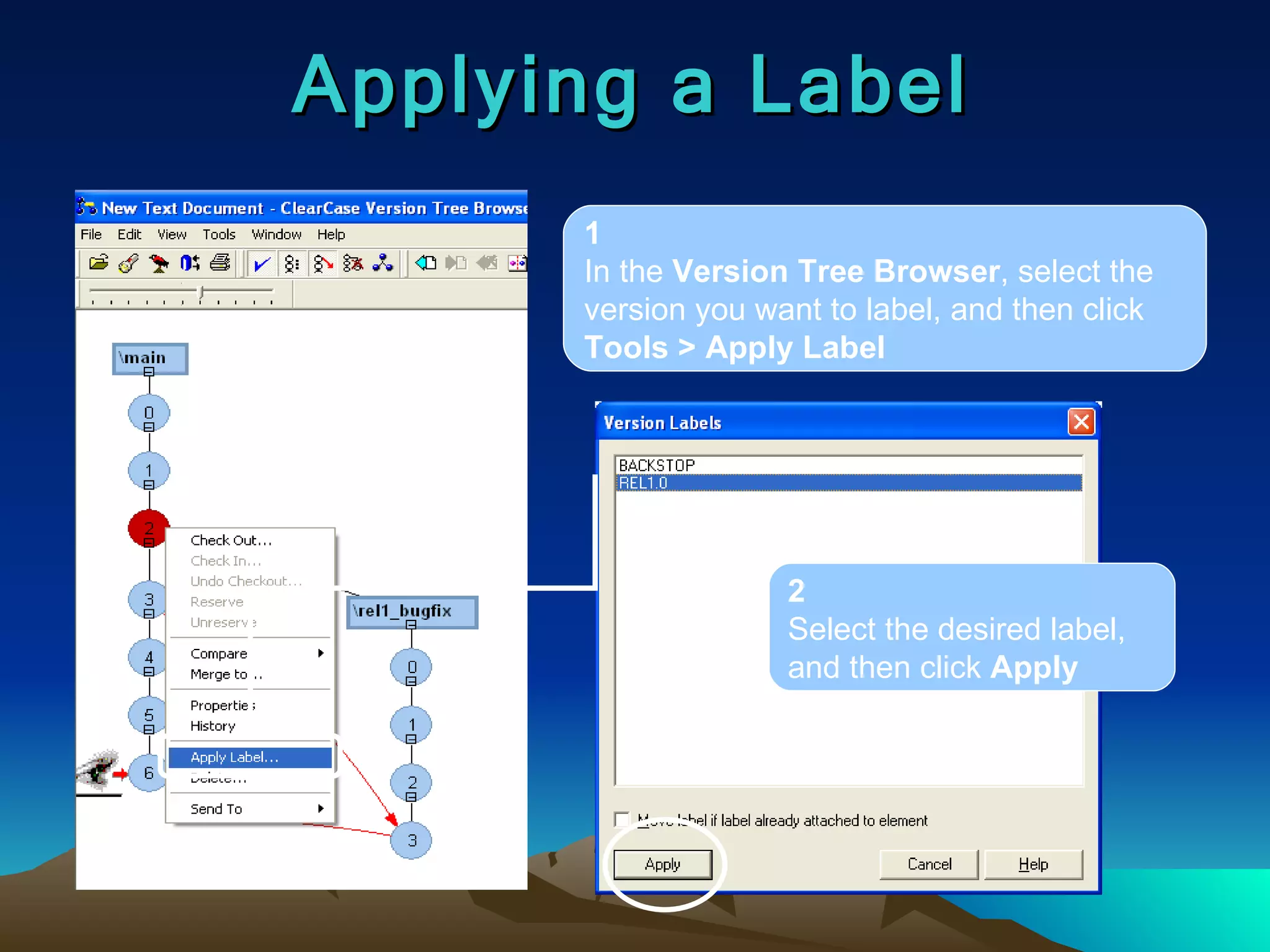Select version 4 on the main branch
The width and height of the screenshot is (1270, 952).
click(148, 657)
